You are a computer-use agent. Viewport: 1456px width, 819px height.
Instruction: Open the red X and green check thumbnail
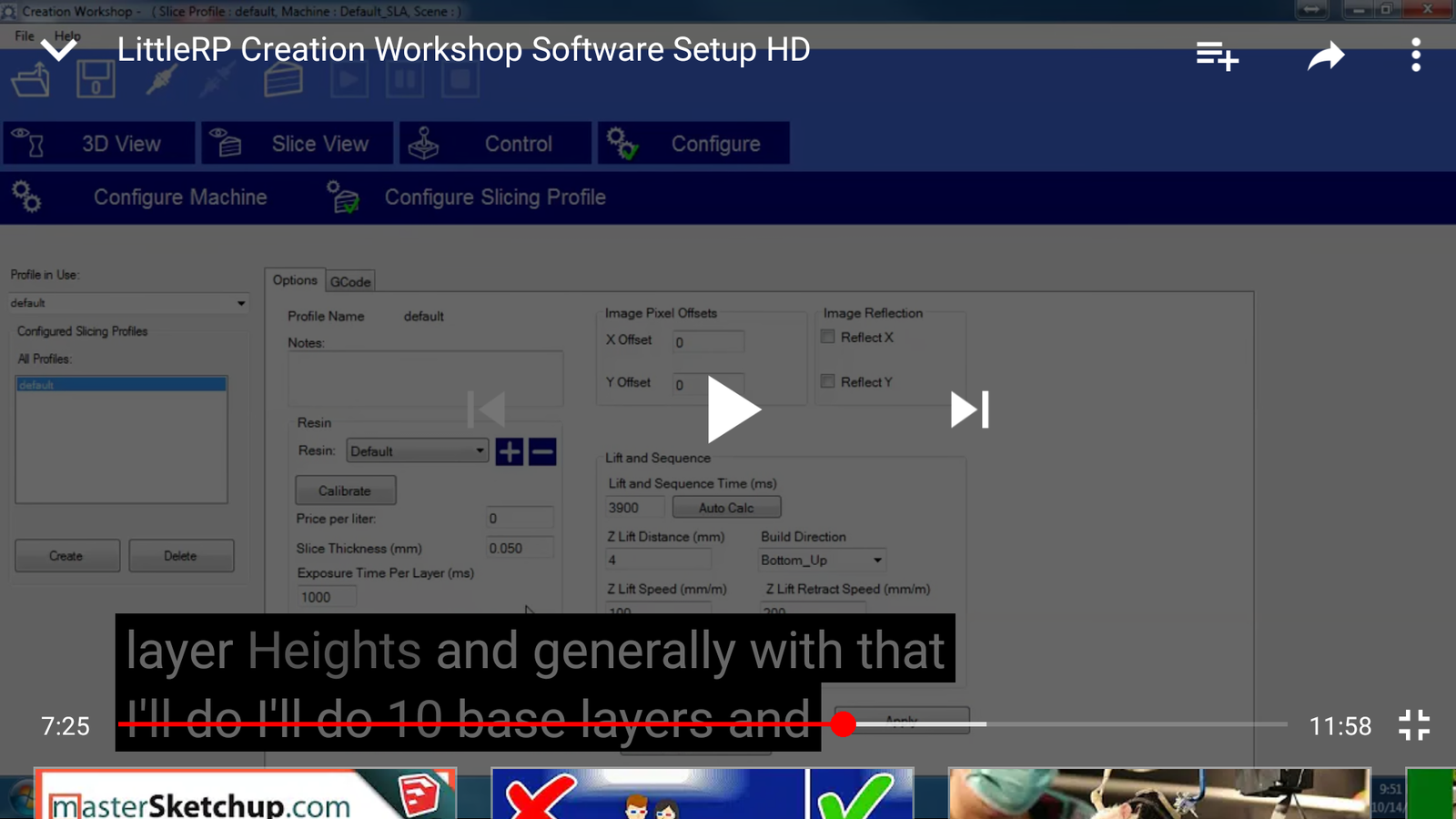[702, 794]
